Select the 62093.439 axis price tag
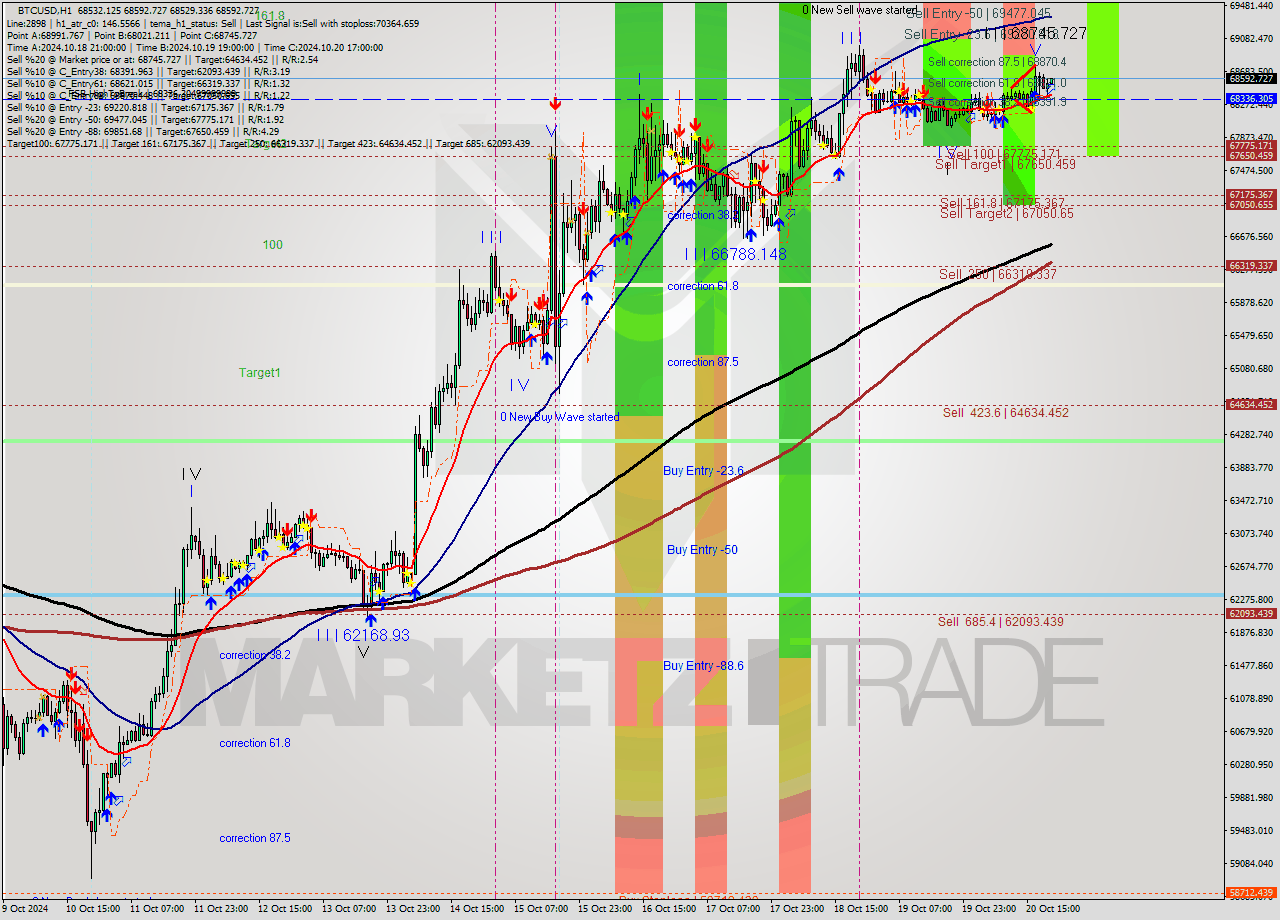1280x920 pixels. pyautogui.click(x=1251, y=614)
